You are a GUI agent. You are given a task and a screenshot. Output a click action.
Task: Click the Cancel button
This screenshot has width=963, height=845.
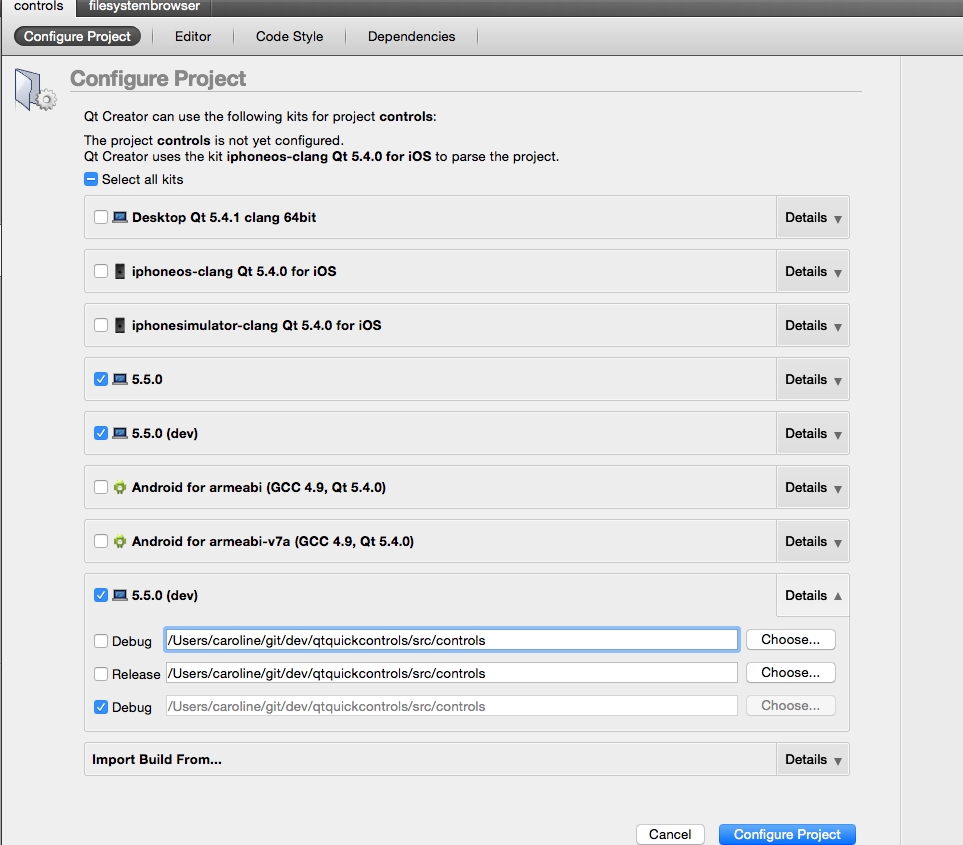tap(670, 834)
